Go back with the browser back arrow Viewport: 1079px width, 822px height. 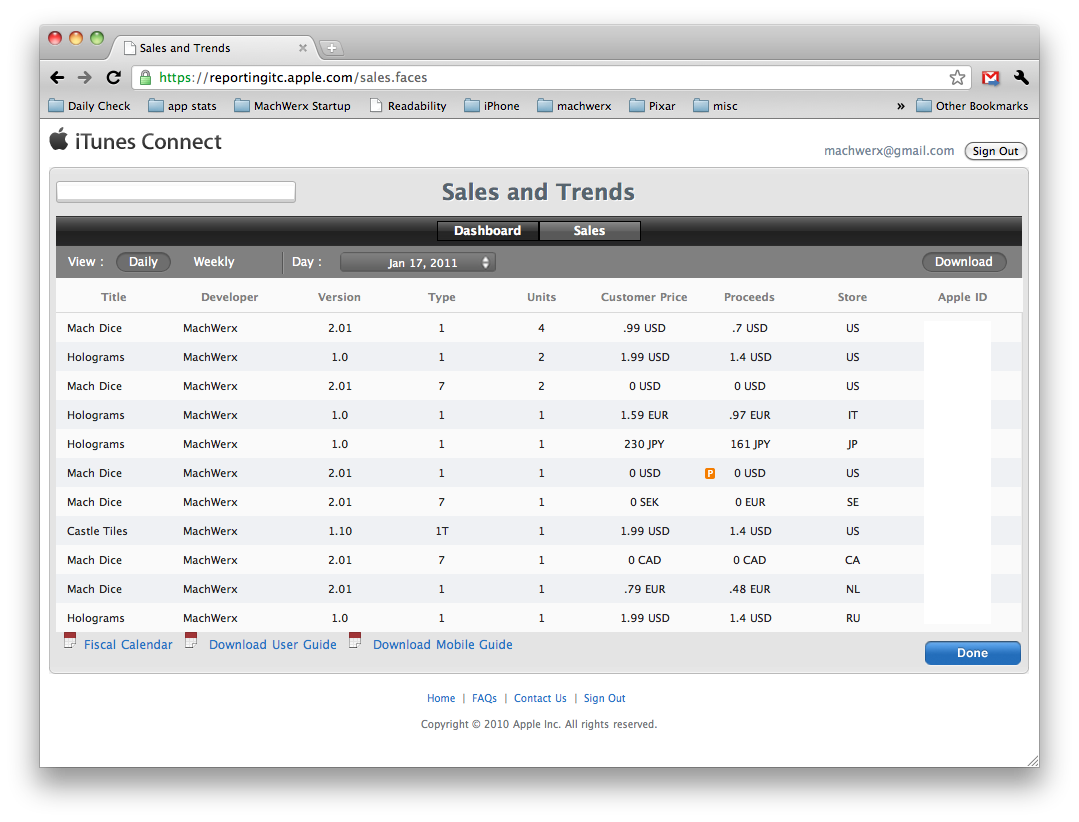57,78
